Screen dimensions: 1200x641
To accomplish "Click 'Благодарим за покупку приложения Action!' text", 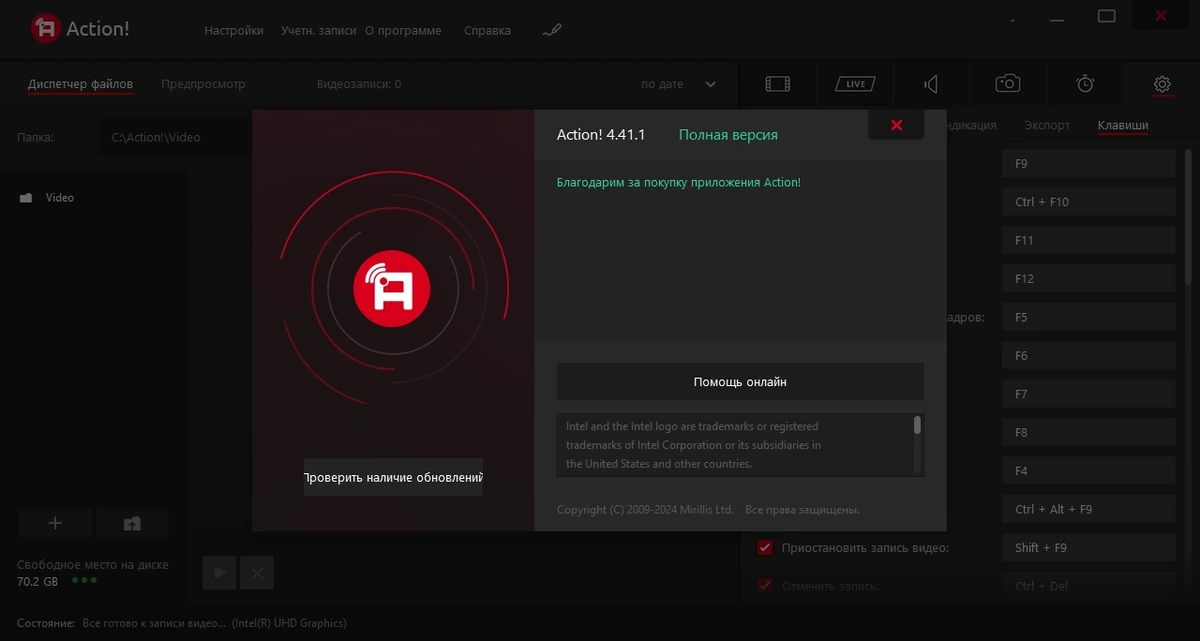I will click(x=679, y=182).
